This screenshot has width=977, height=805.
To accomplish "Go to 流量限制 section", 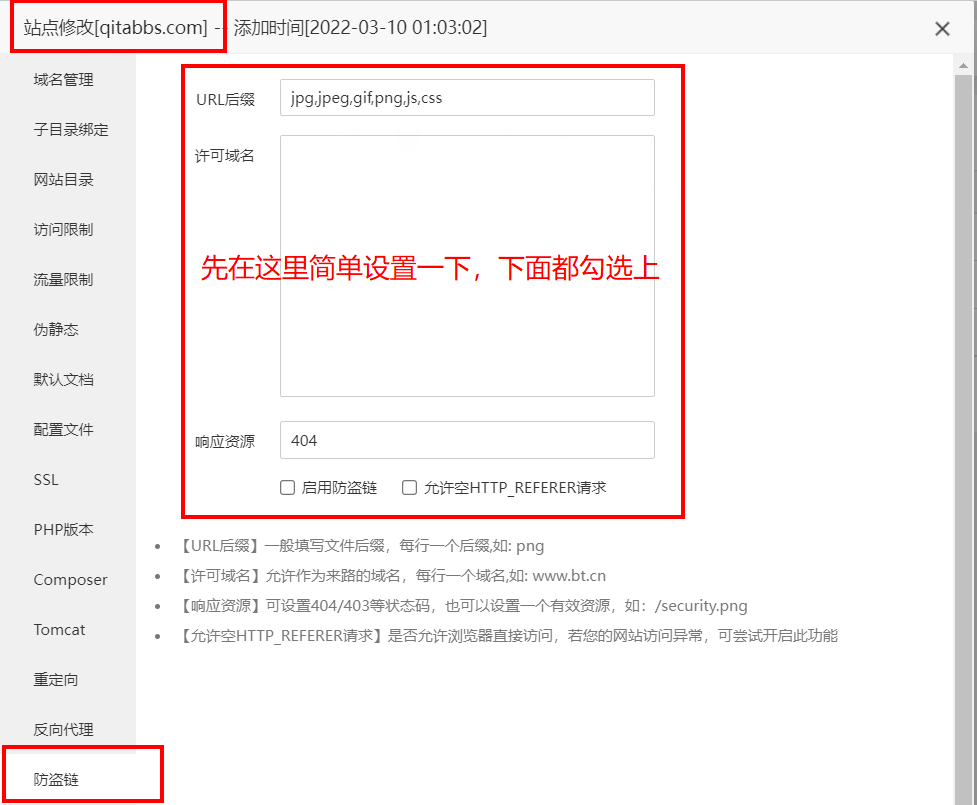I will [63, 280].
